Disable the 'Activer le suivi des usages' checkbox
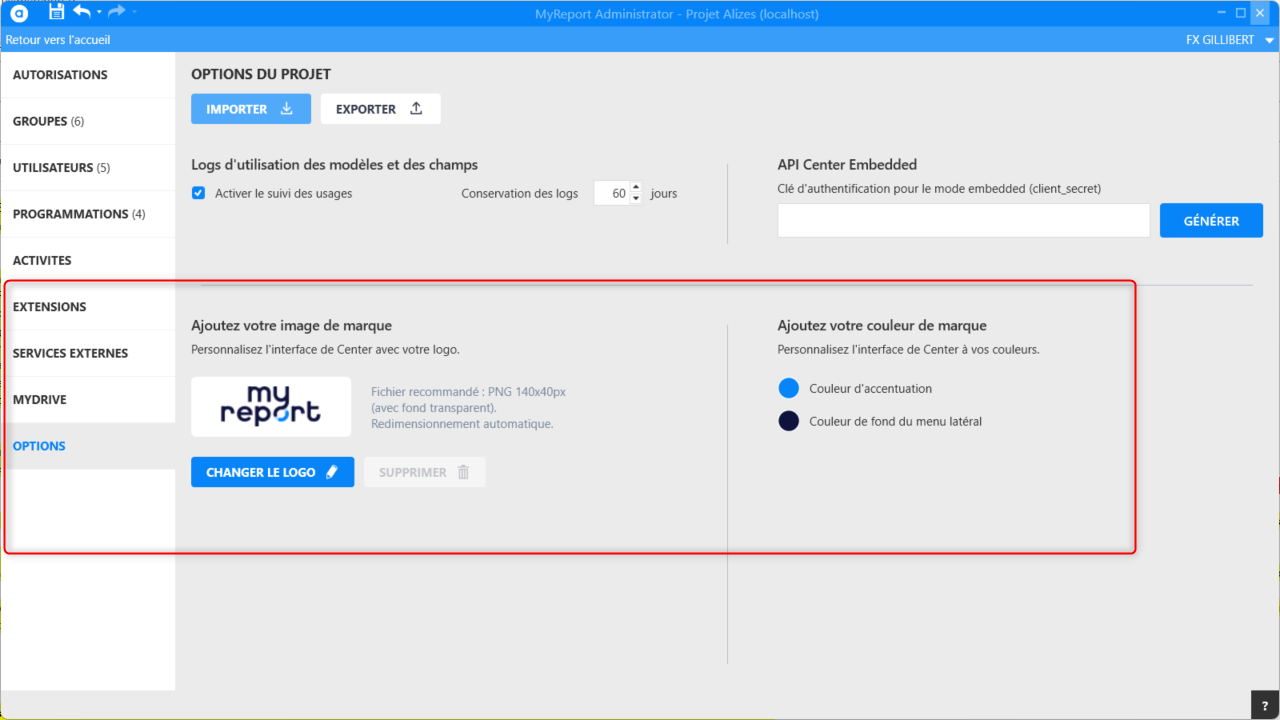 pyautogui.click(x=198, y=193)
